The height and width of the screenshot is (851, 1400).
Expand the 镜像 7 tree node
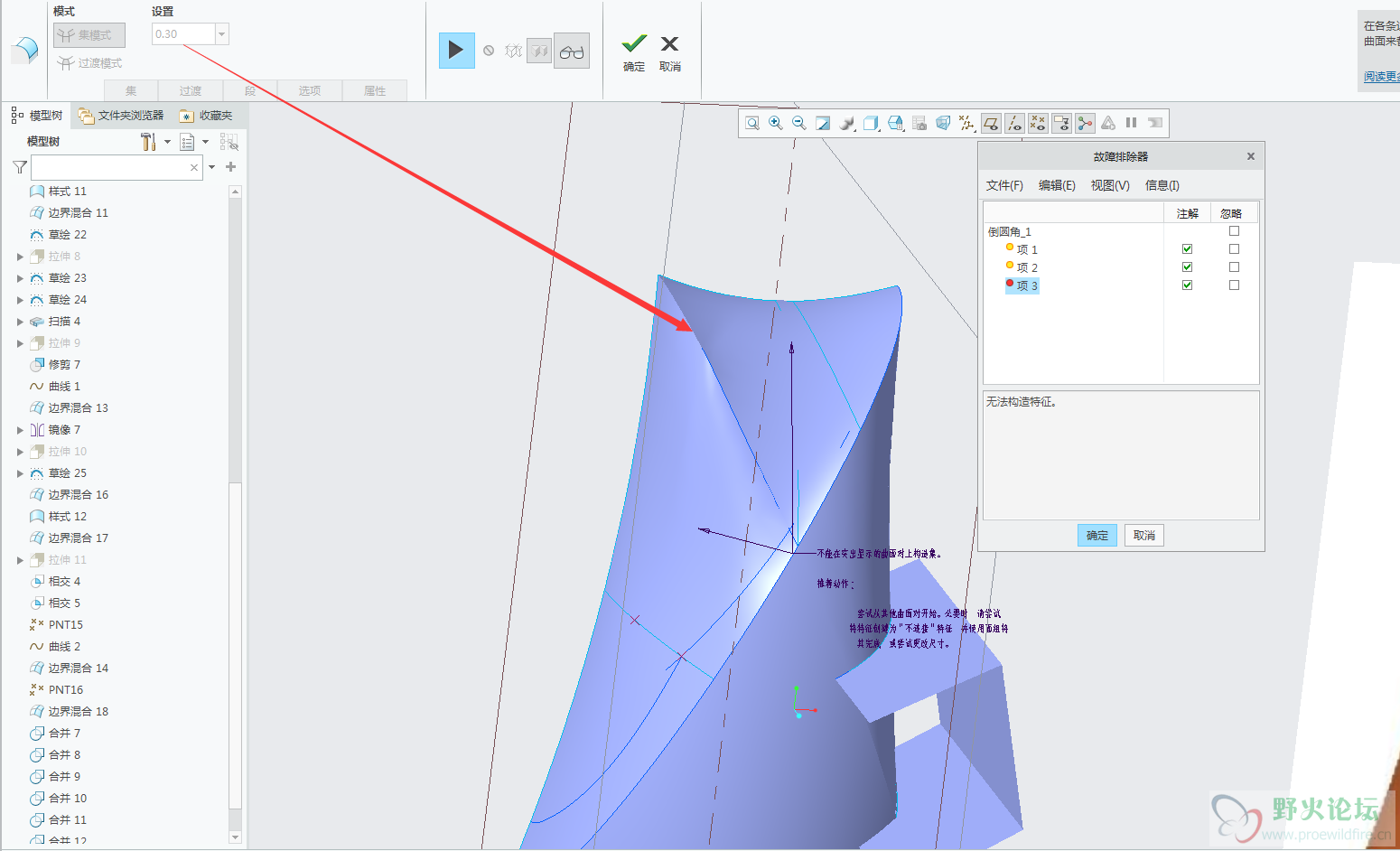[x=20, y=430]
